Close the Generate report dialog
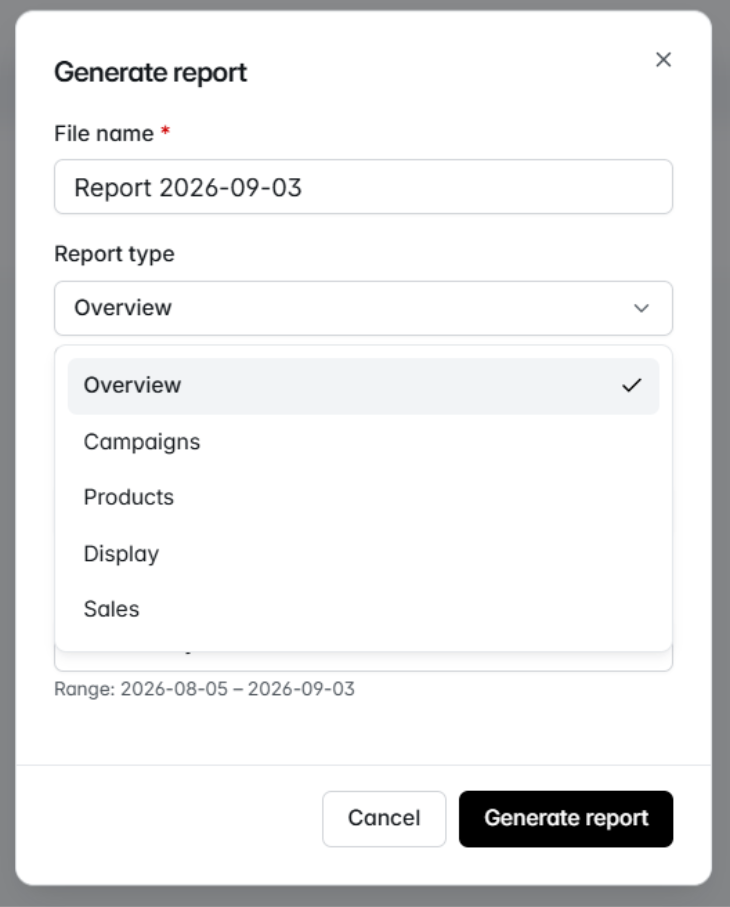Screen dimensions: 730x907 pyautogui.click(x=663, y=60)
